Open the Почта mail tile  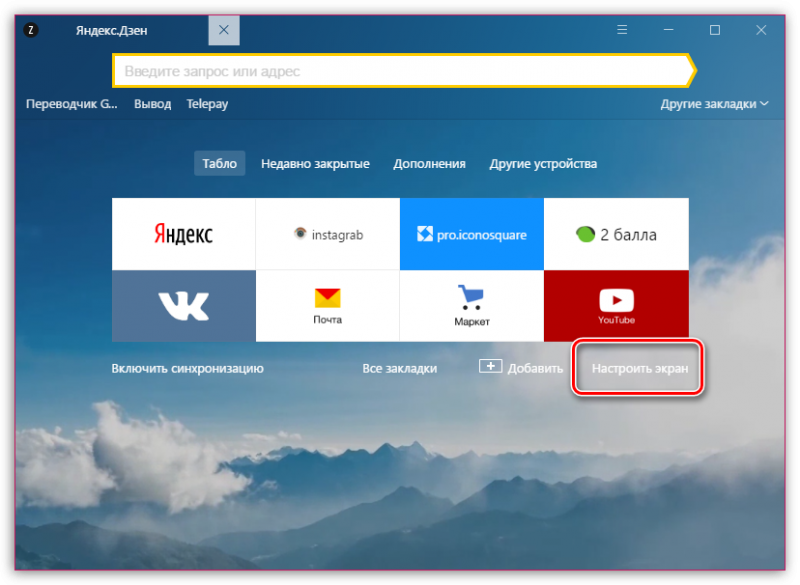[327, 306]
